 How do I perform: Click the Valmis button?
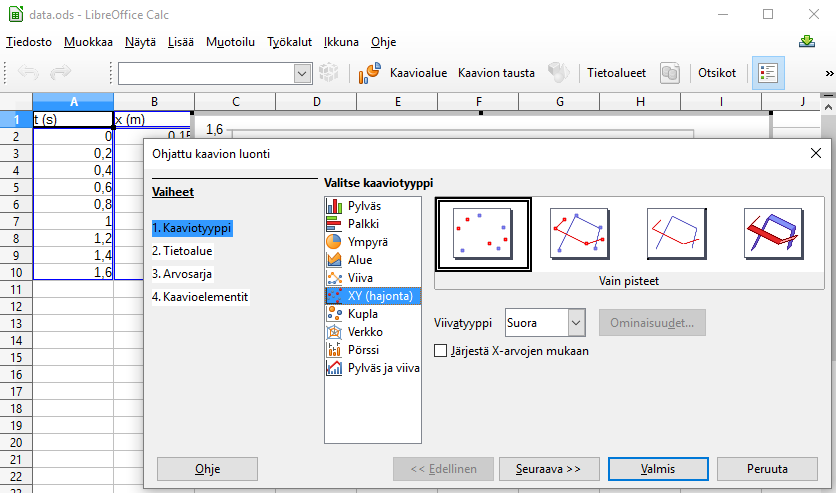657,468
